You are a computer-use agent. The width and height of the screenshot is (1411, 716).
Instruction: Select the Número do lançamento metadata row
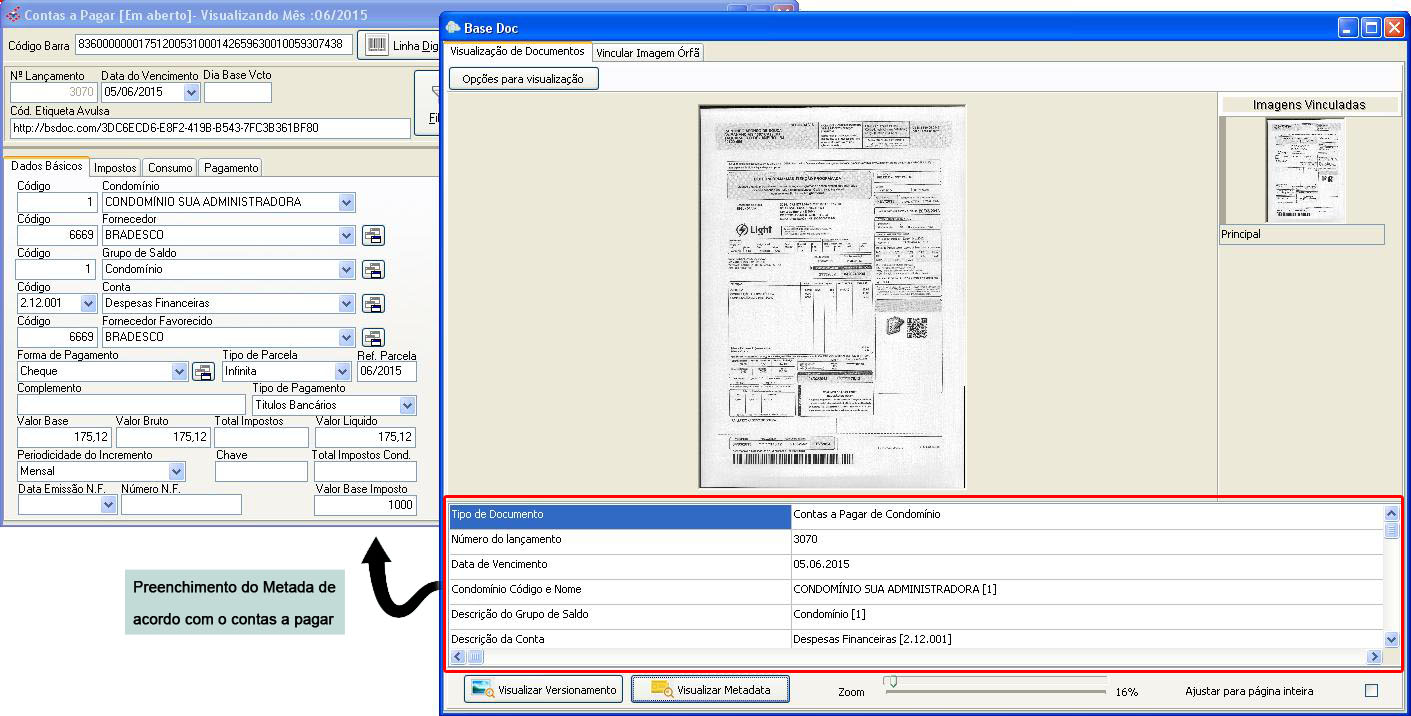tap(915, 540)
